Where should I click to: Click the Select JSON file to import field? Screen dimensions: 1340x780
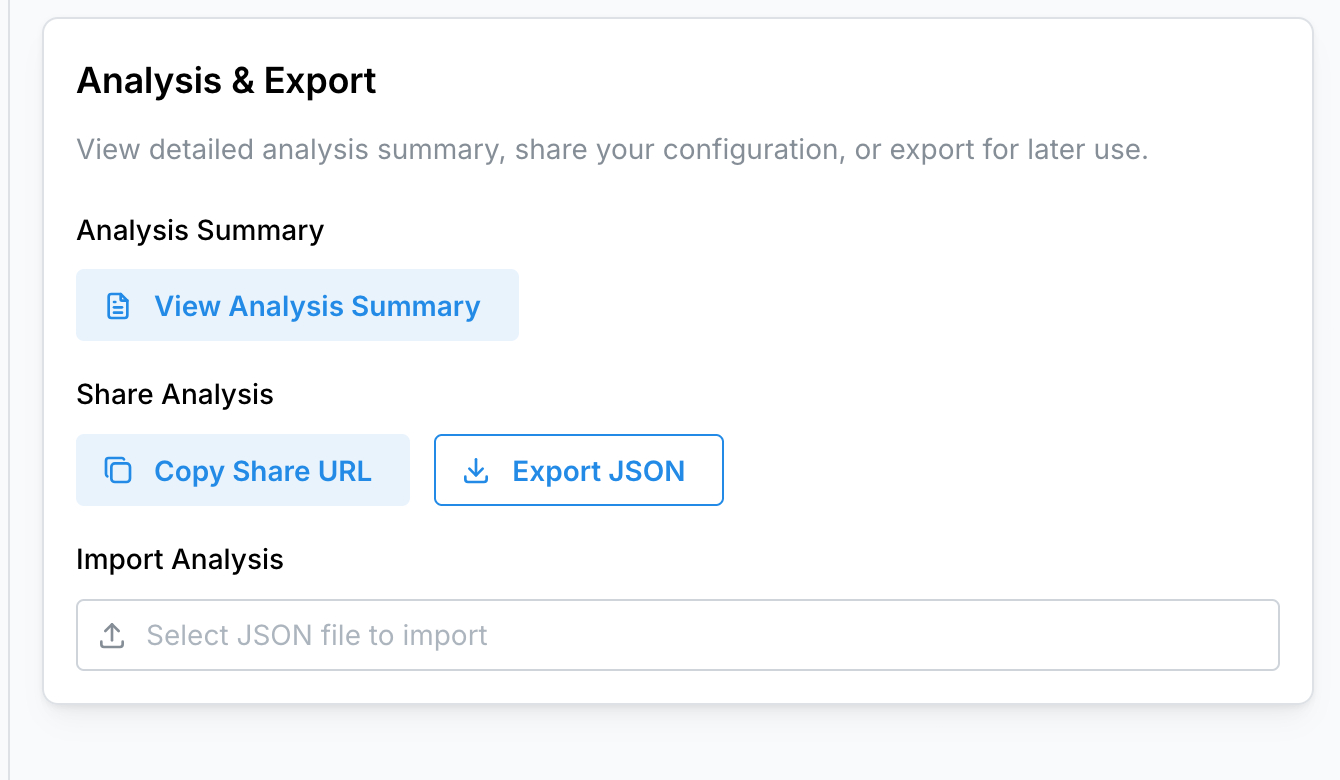677,635
